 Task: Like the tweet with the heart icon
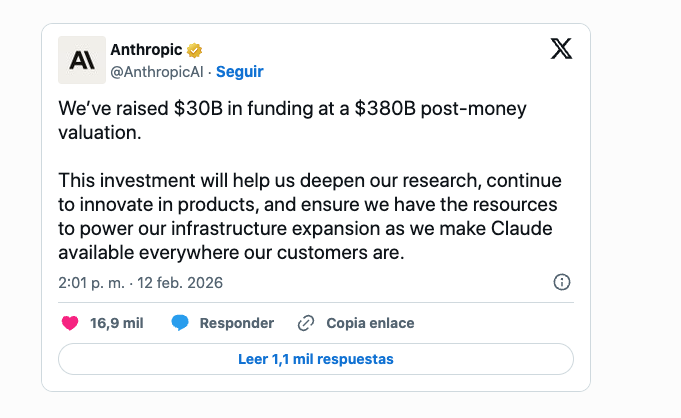[70, 323]
